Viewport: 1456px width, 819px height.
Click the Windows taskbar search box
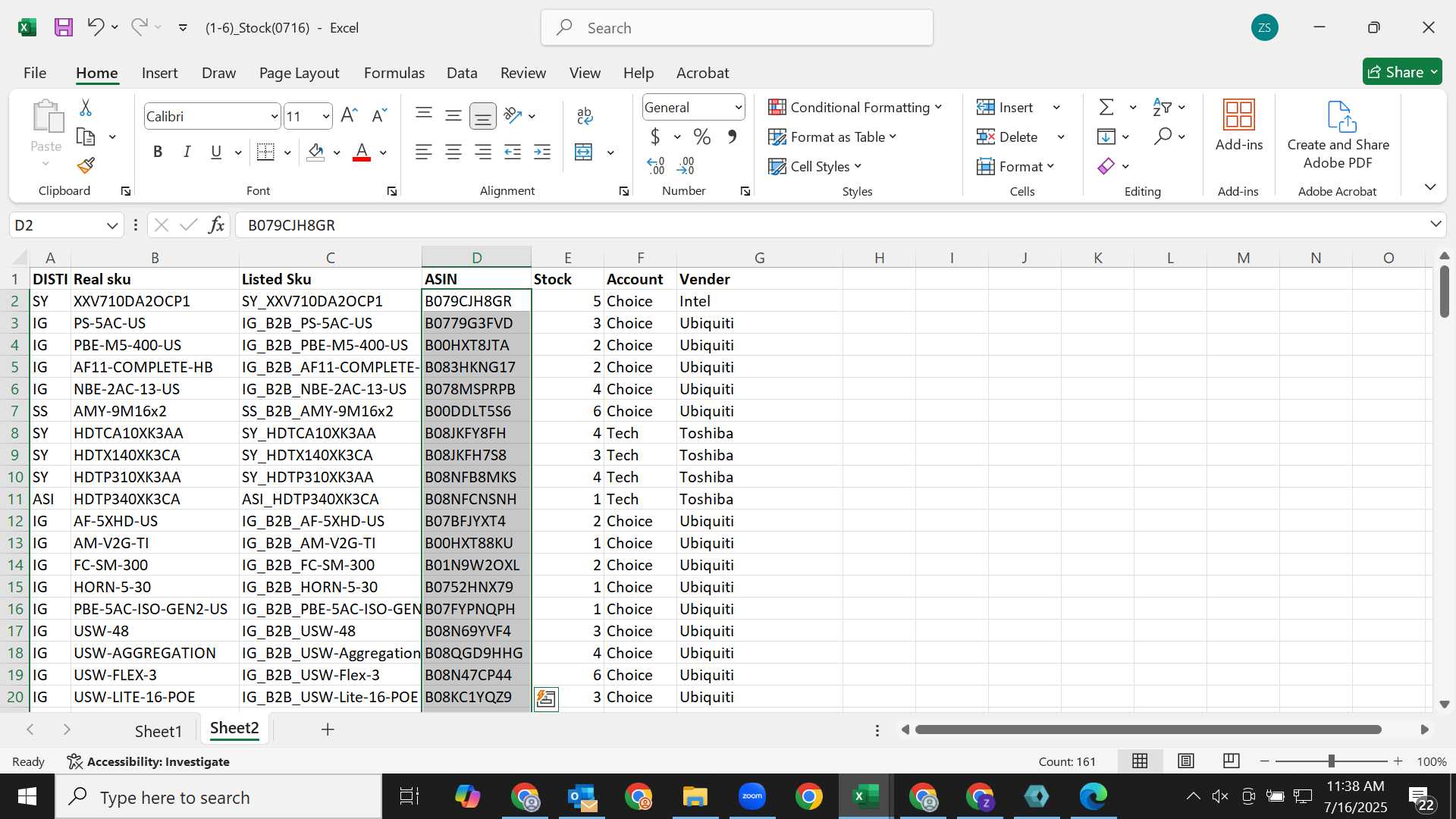(x=219, y=797)
